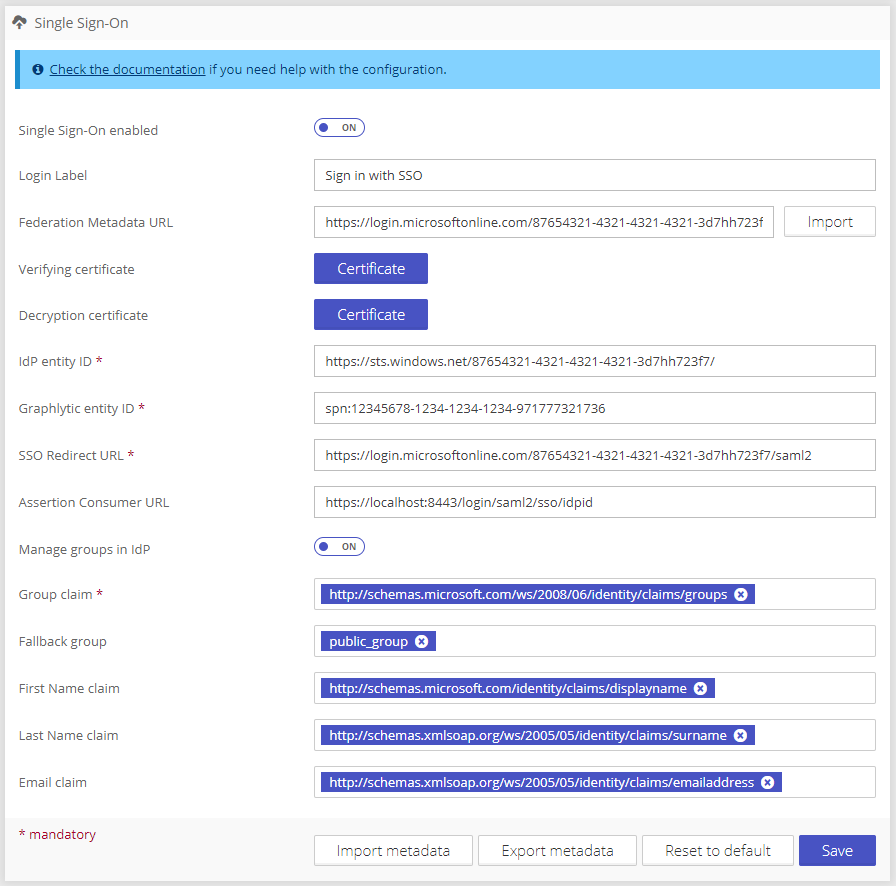Remove the emailaddress Email claim
The image size is (896, 886).
(767, 782)
